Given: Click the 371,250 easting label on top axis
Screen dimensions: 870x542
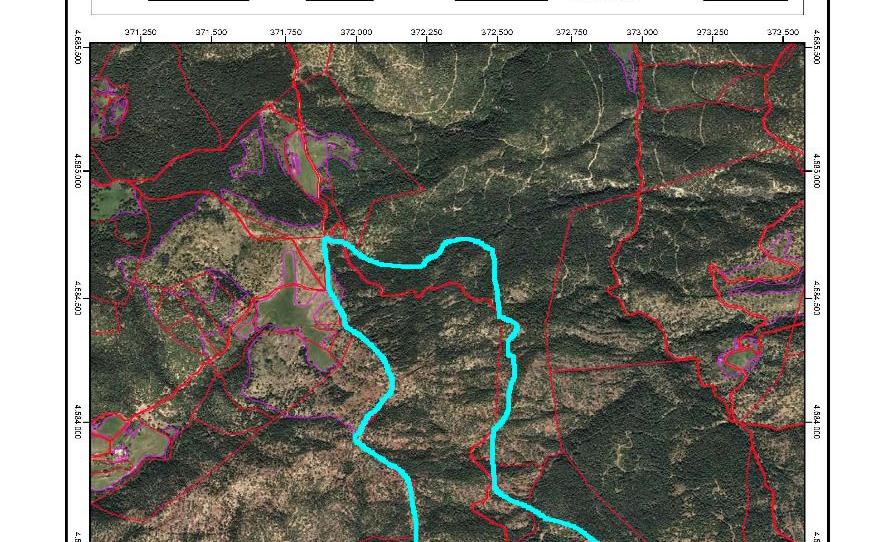Looking at the screenshot, I should pos(140,32).
